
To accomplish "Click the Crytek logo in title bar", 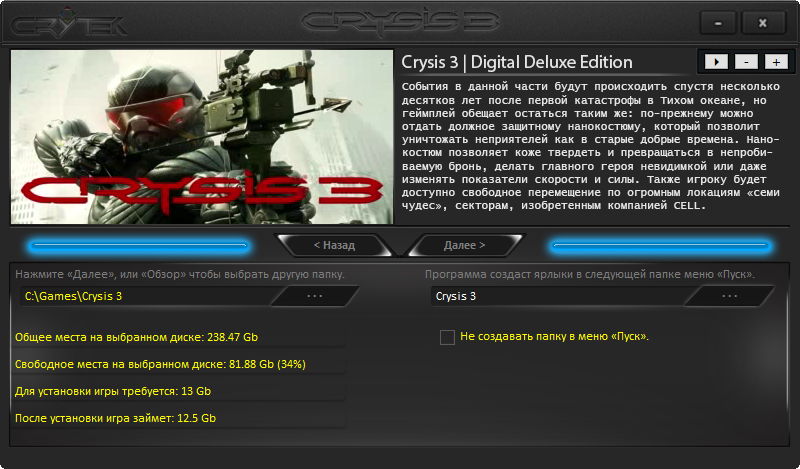I will 69,23.
